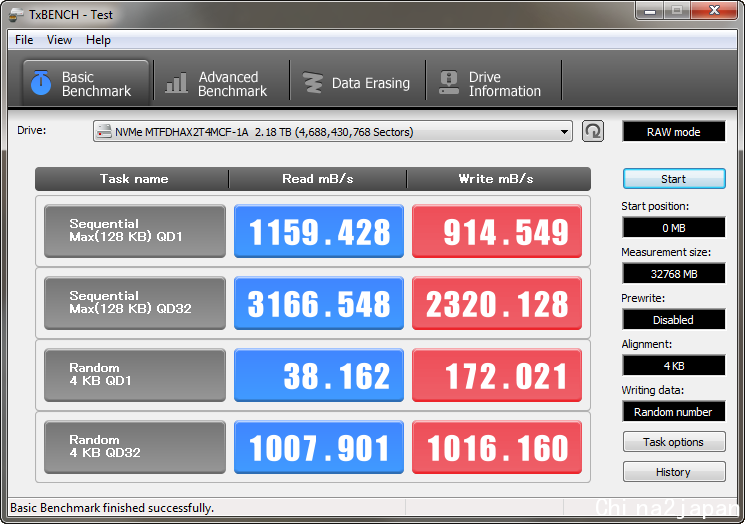Click write result 914.549
This screenshot has width=745, height=524.
pos(497,231)
